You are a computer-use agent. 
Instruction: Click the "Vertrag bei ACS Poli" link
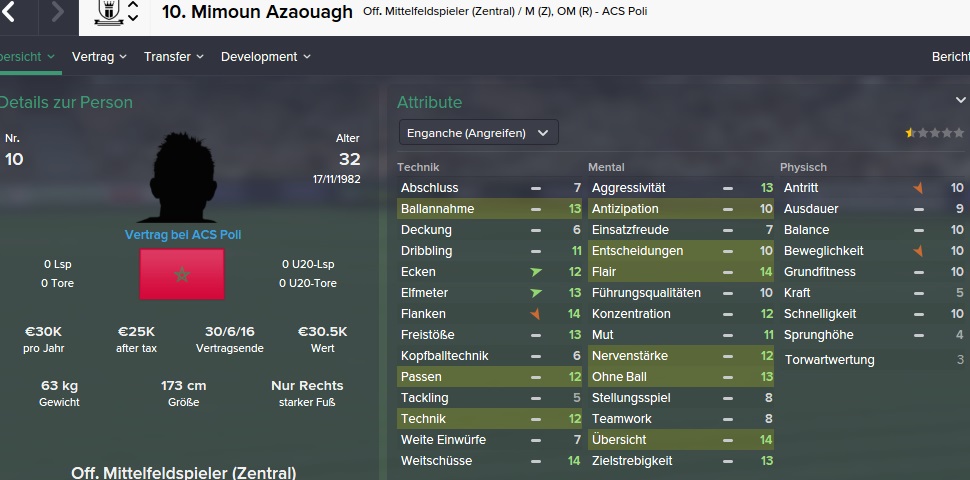coord(182,235)
